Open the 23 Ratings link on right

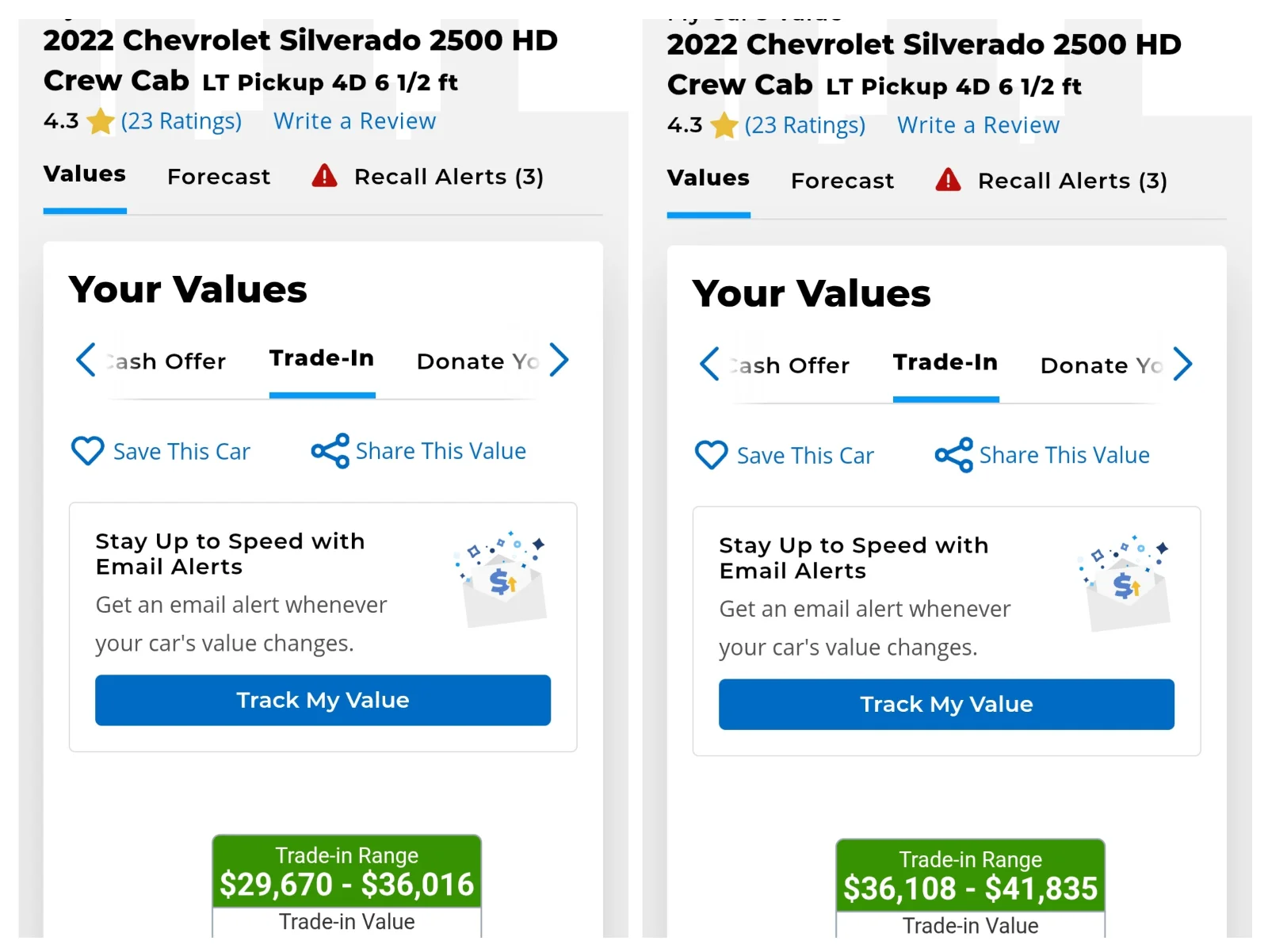coord(804,125)
